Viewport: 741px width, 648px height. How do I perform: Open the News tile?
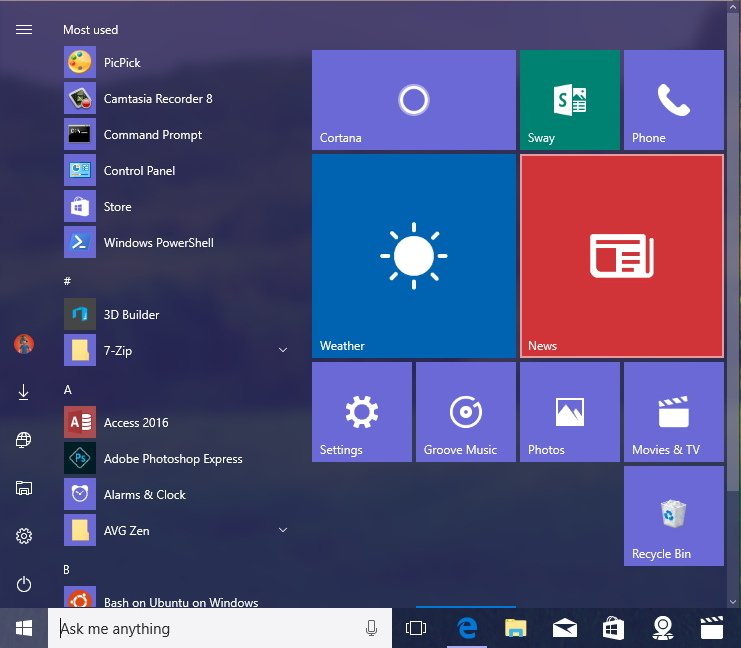(x=621, y=256)
